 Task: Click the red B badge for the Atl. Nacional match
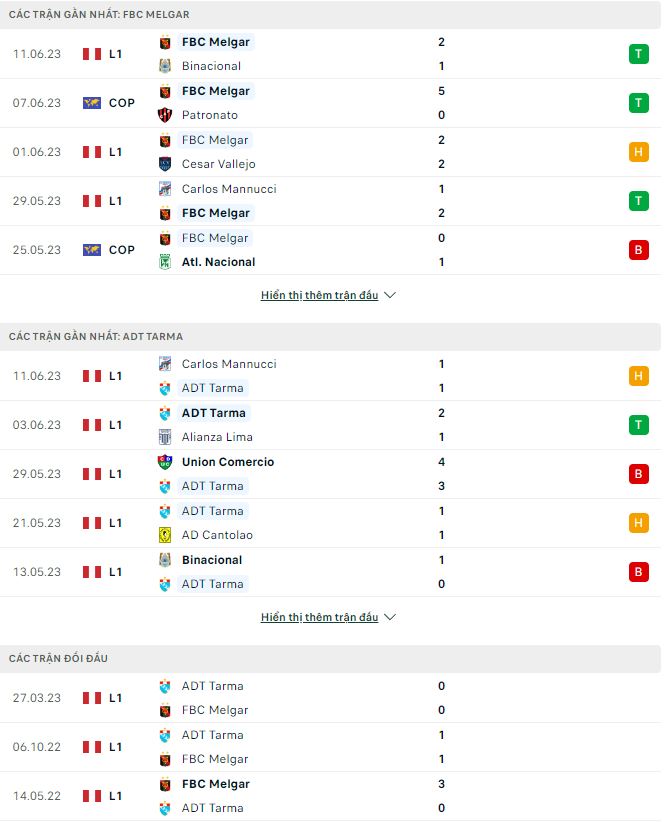click(x=638, y=250)
